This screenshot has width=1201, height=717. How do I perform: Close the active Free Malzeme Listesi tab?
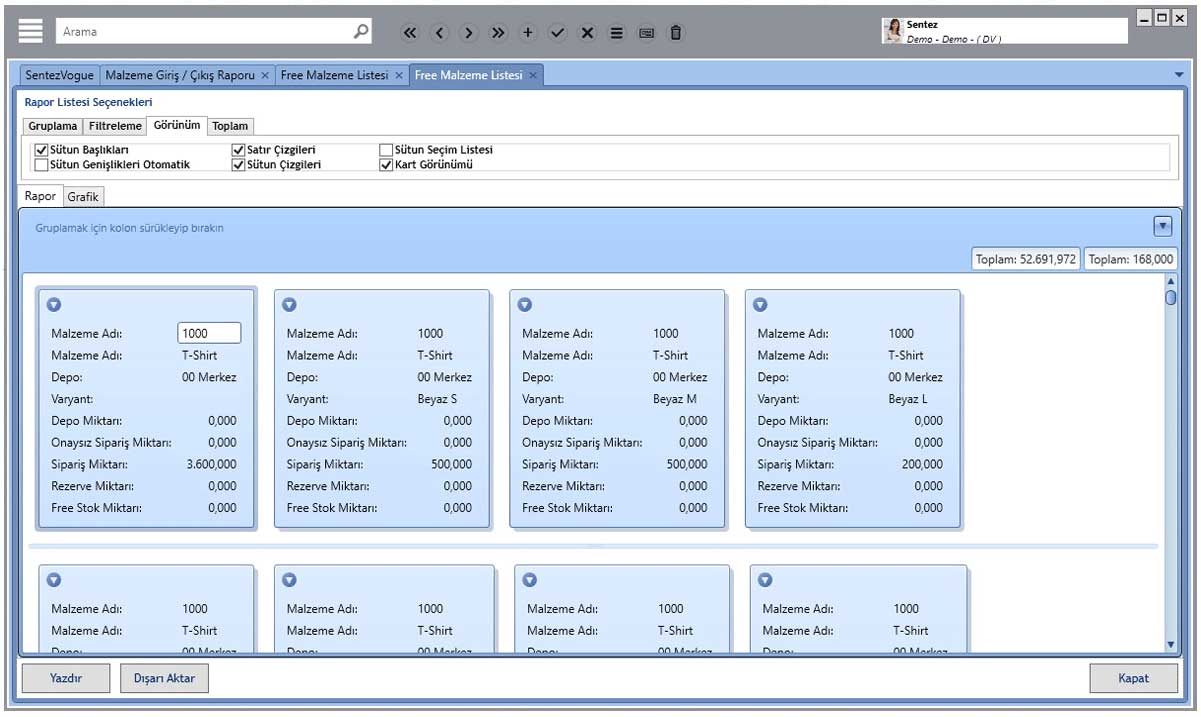pyautogui.click(x=533, y=75)
